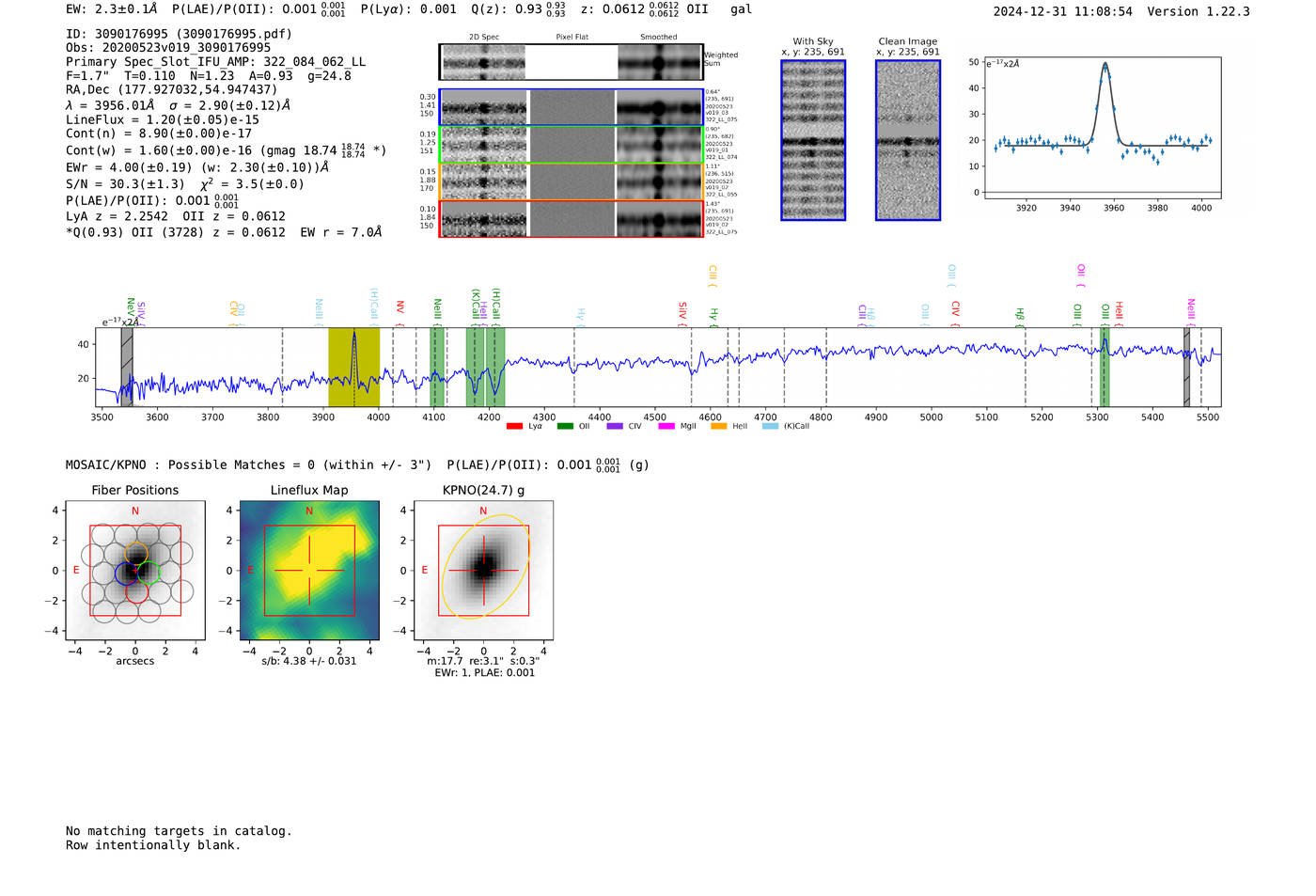This screenshot has height=896, width=1316.
Task: Open the With Sky image thumbnail
Action: [813, 140]
